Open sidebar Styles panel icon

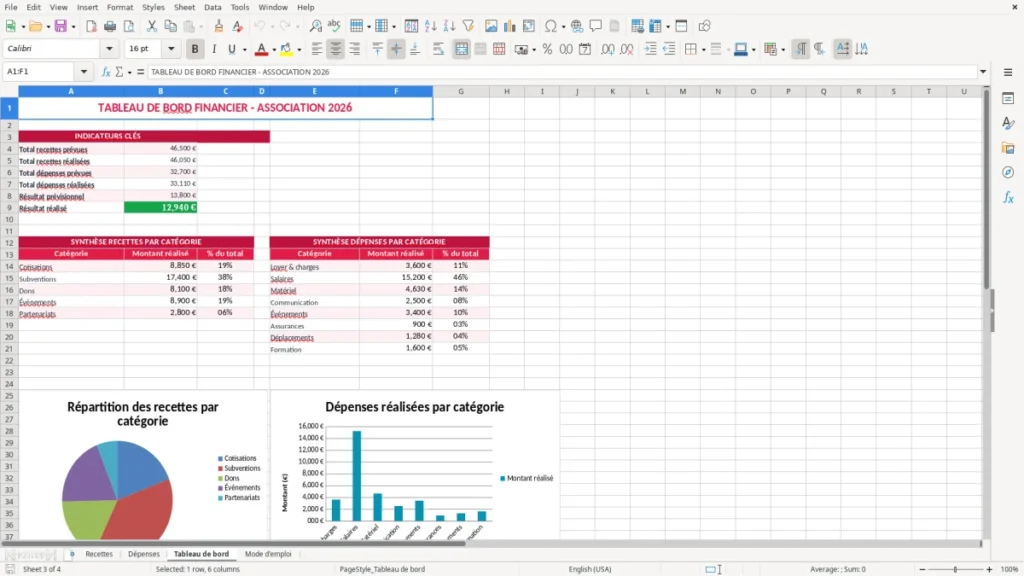(x=1008, y=123)
